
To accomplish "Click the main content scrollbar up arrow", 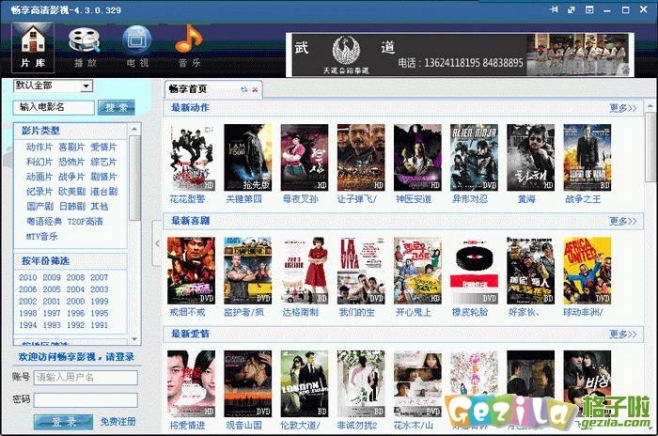I will (x=650, y=106).
